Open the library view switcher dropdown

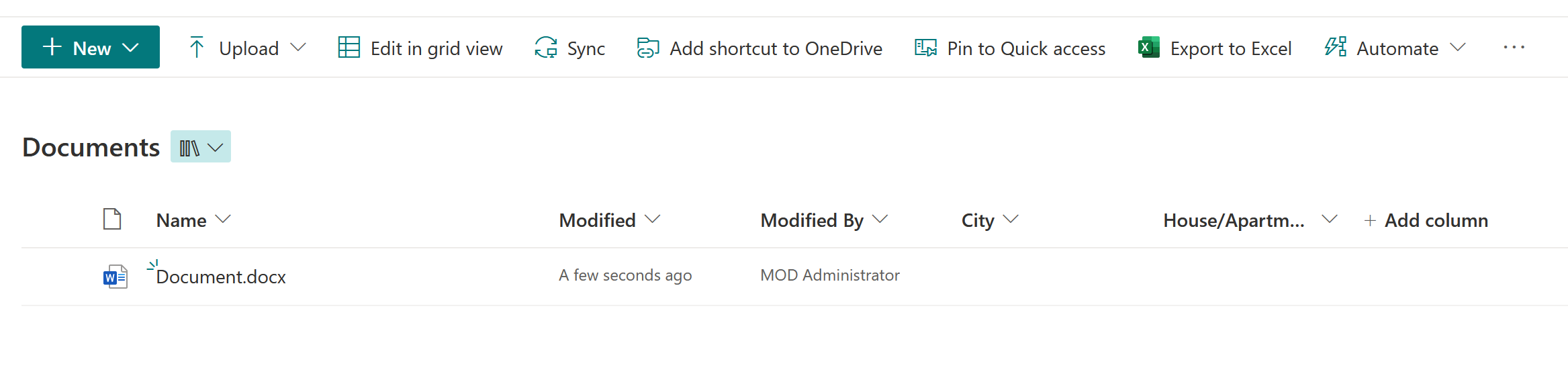point(201,146)
